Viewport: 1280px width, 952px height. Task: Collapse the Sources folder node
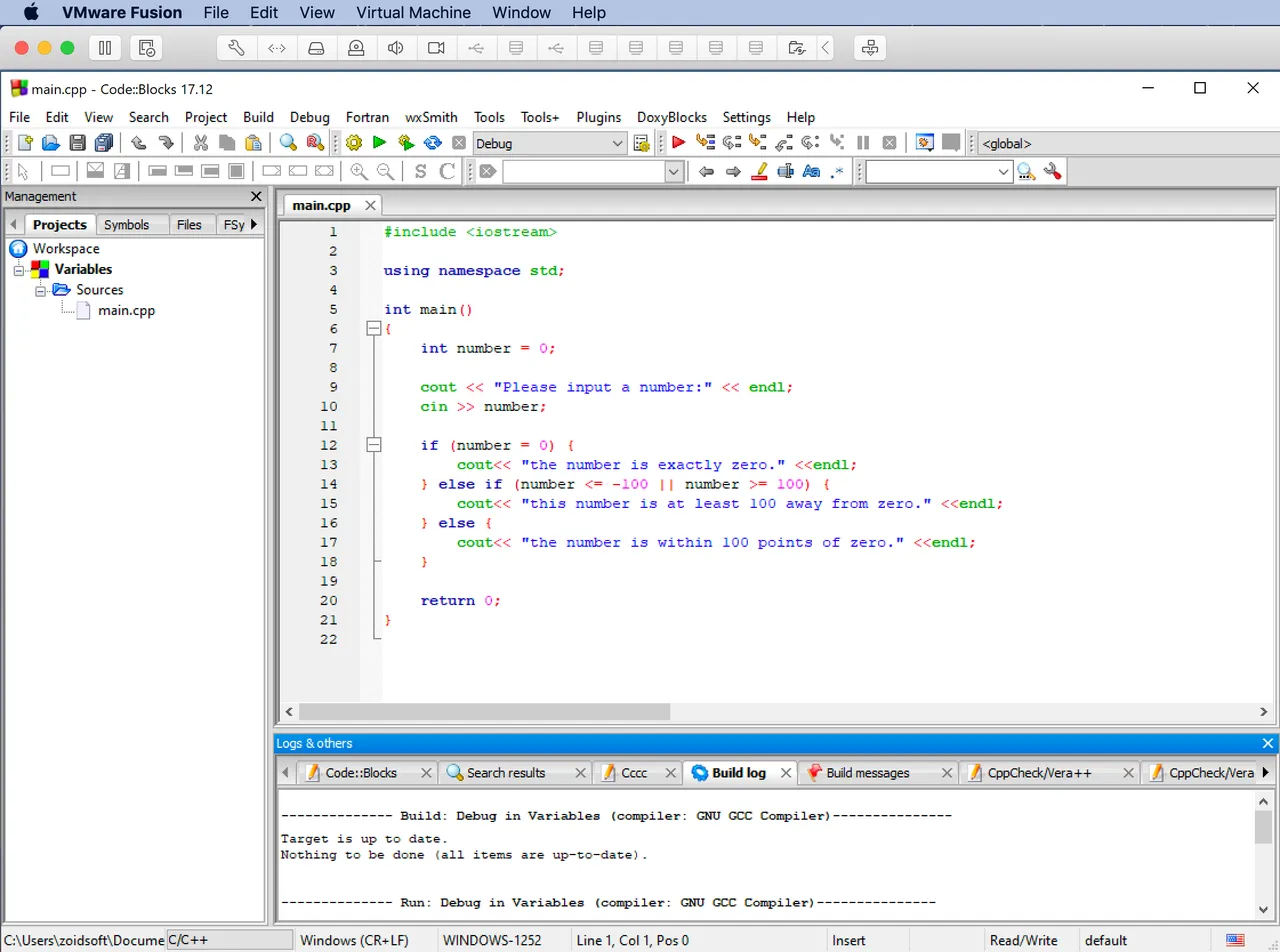[40, 290]
